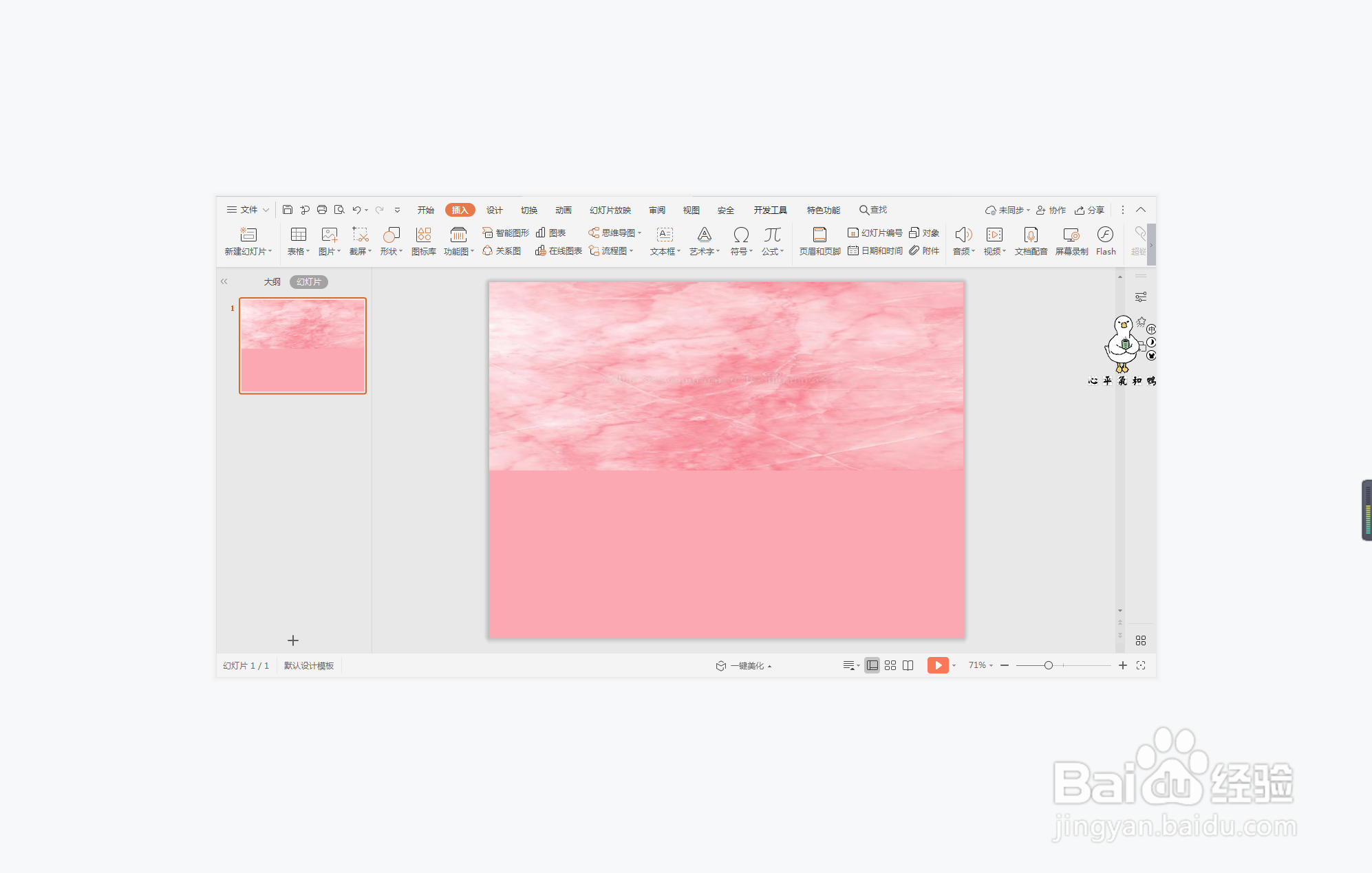This screenshot has height=873, width=1372.
Task: Click the Text Box (文本框) icon
Action: click(x=665, y=235)
